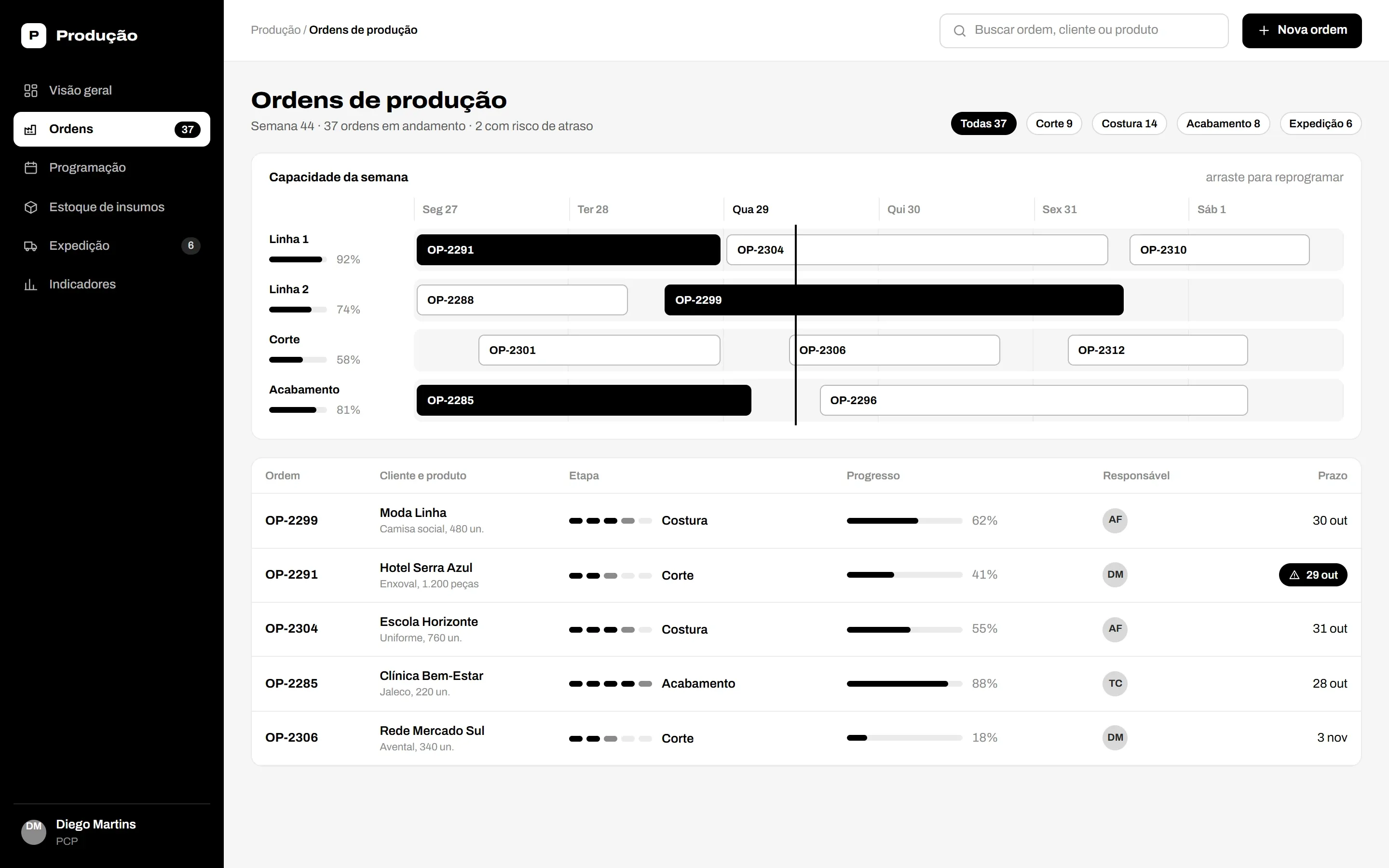
Task: Filter by Costura 14
Action: (x=1129, y=123)
